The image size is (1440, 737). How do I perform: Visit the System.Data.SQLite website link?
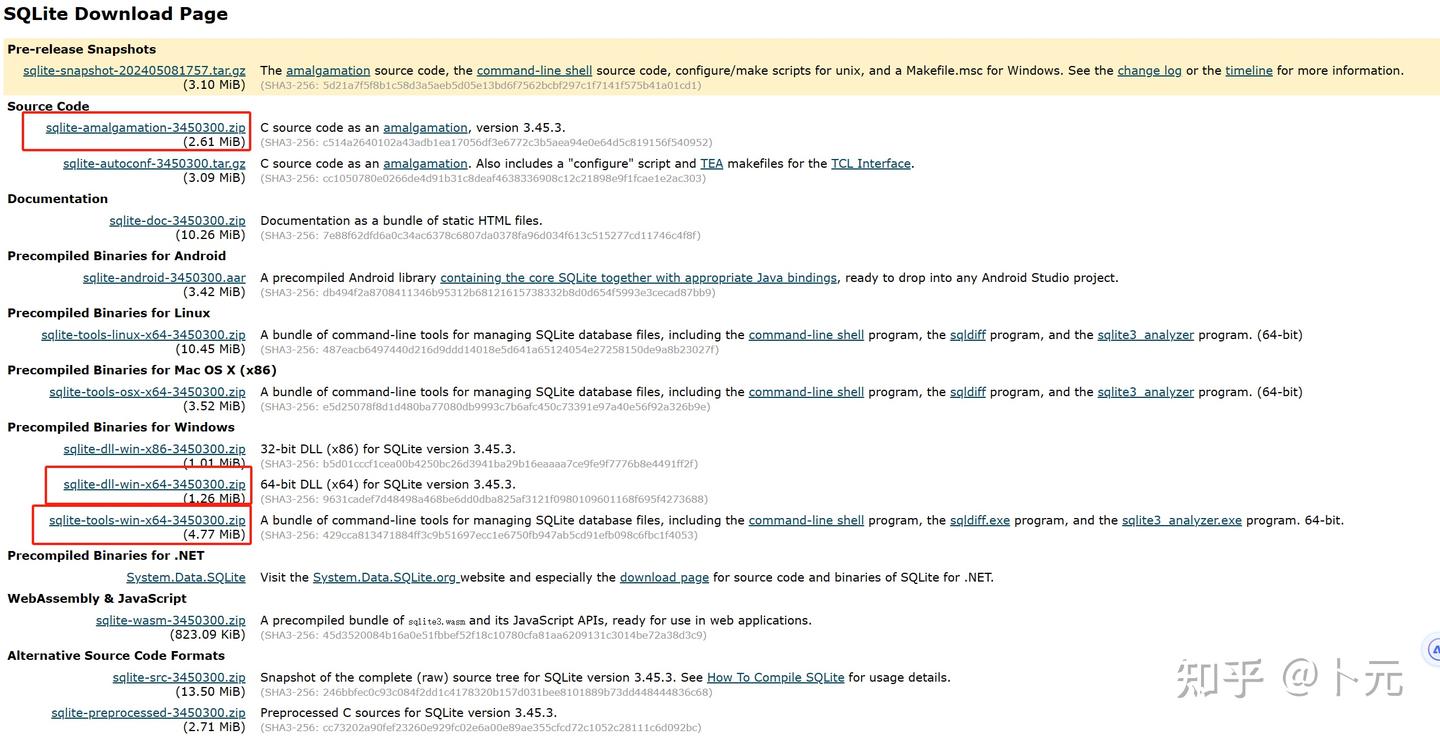point(186,576)
